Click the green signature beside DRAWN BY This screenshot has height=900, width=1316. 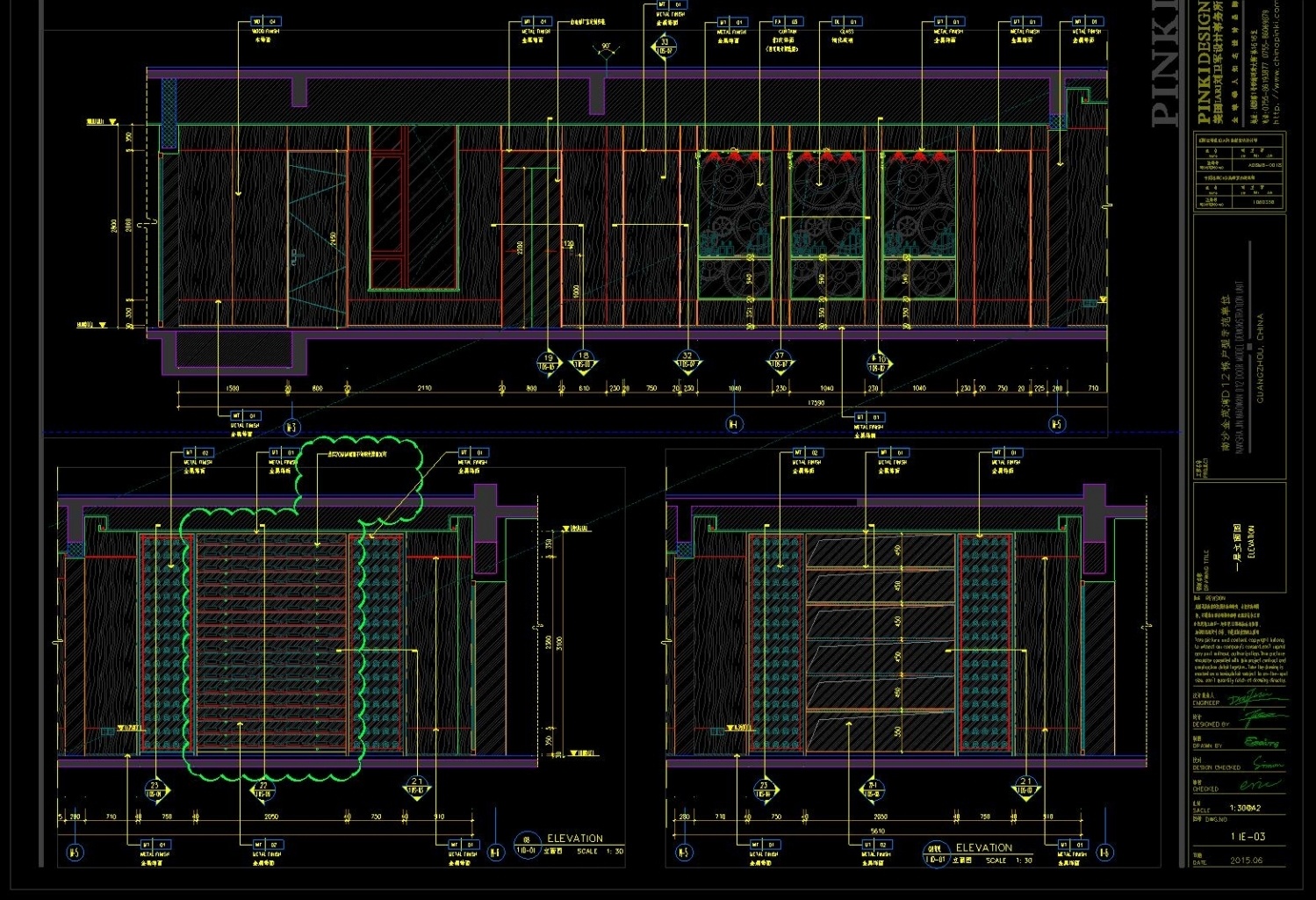(1262, 743)
